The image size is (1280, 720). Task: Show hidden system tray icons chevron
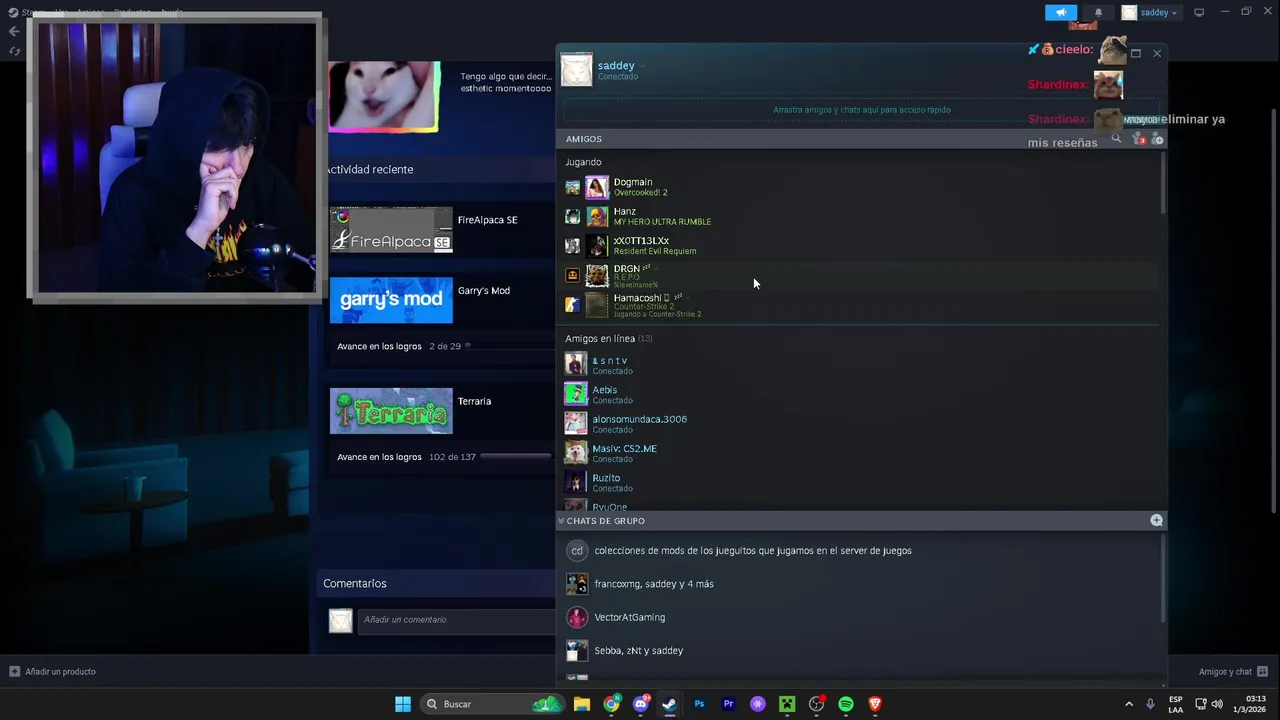[1129, 704]
